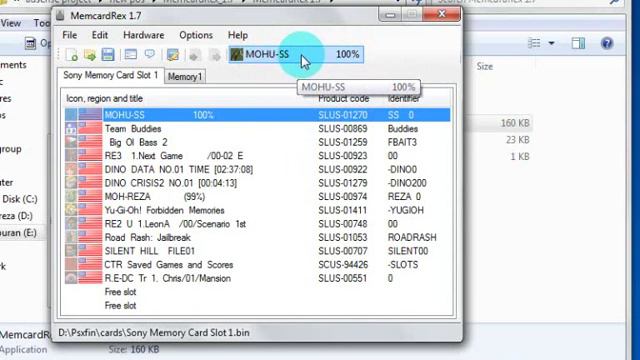This screenshot has height=360, width=640.
Task: Click the FBAIT3 identifier cell
Action: (x=402, y=142)
